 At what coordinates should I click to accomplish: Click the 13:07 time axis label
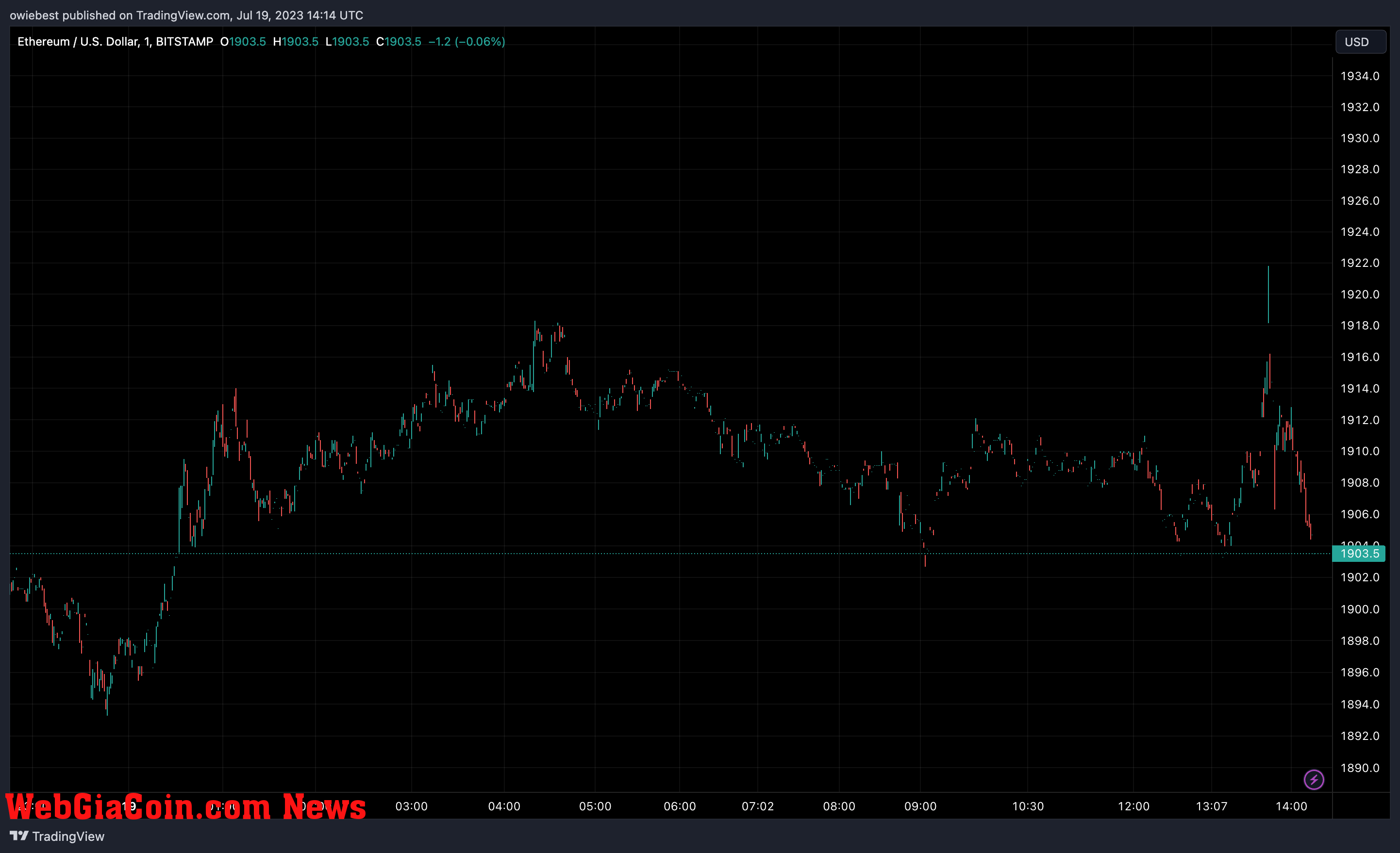(x=1211, y=806)
